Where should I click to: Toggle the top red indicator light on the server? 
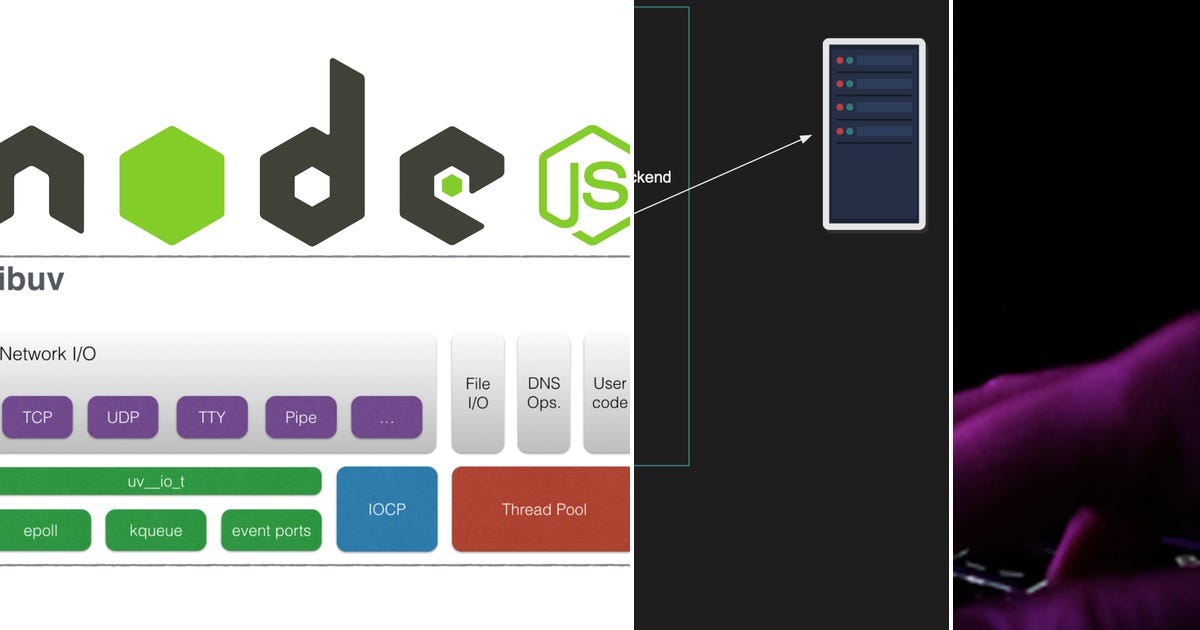pos(840,60)
